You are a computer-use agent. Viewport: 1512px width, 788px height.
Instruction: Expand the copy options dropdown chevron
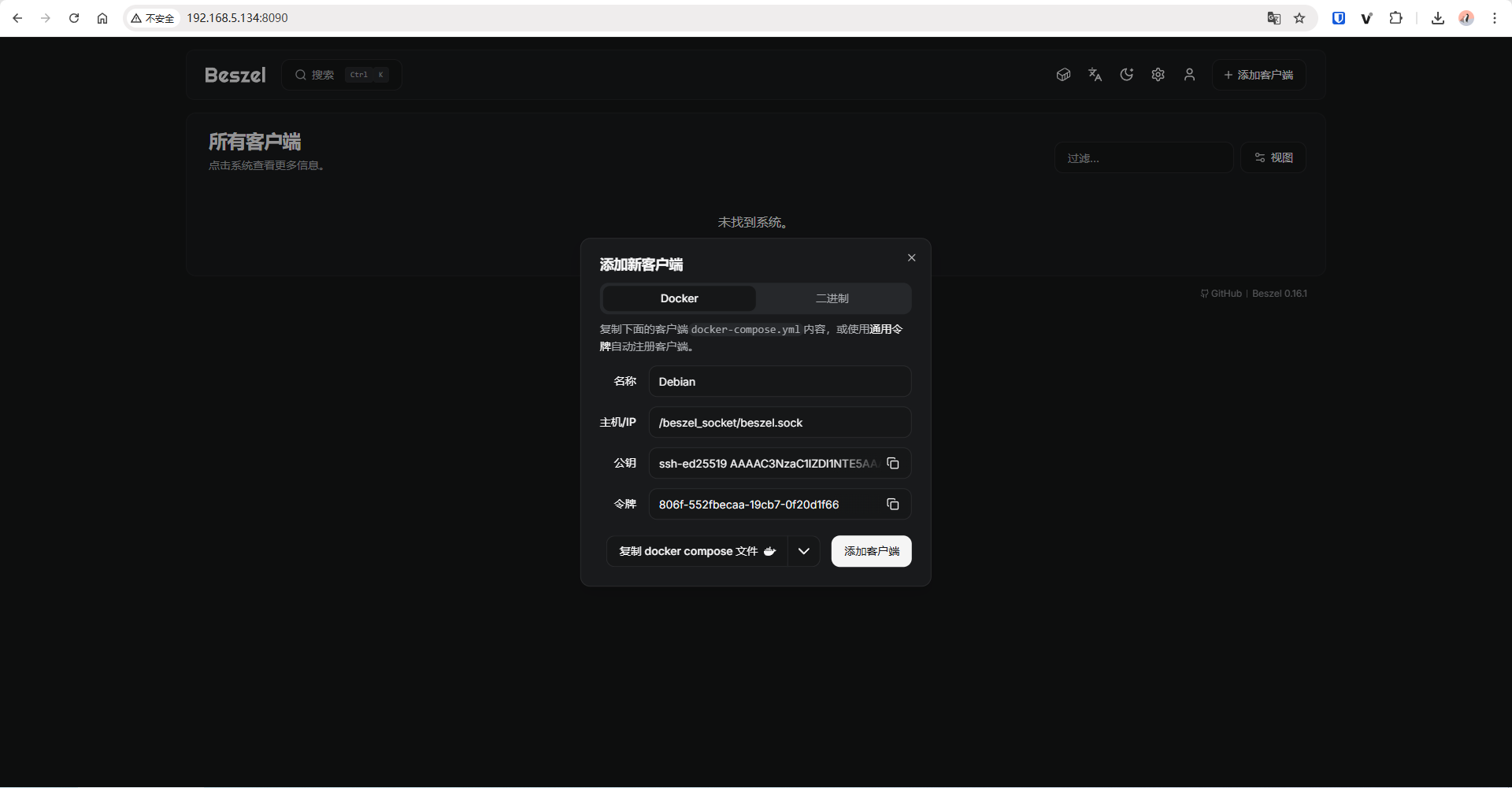[803, 552]
